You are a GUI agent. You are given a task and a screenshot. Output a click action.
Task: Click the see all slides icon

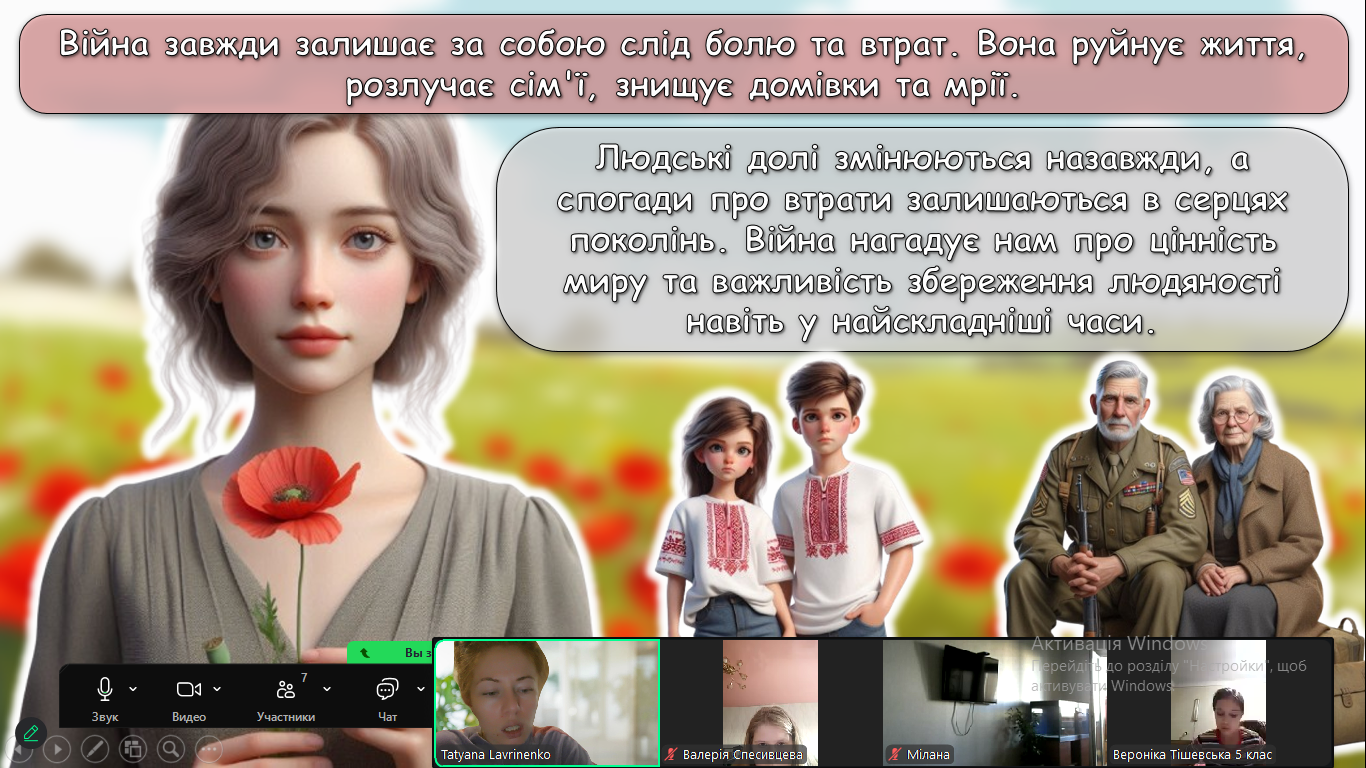click(x=132, y=748)
